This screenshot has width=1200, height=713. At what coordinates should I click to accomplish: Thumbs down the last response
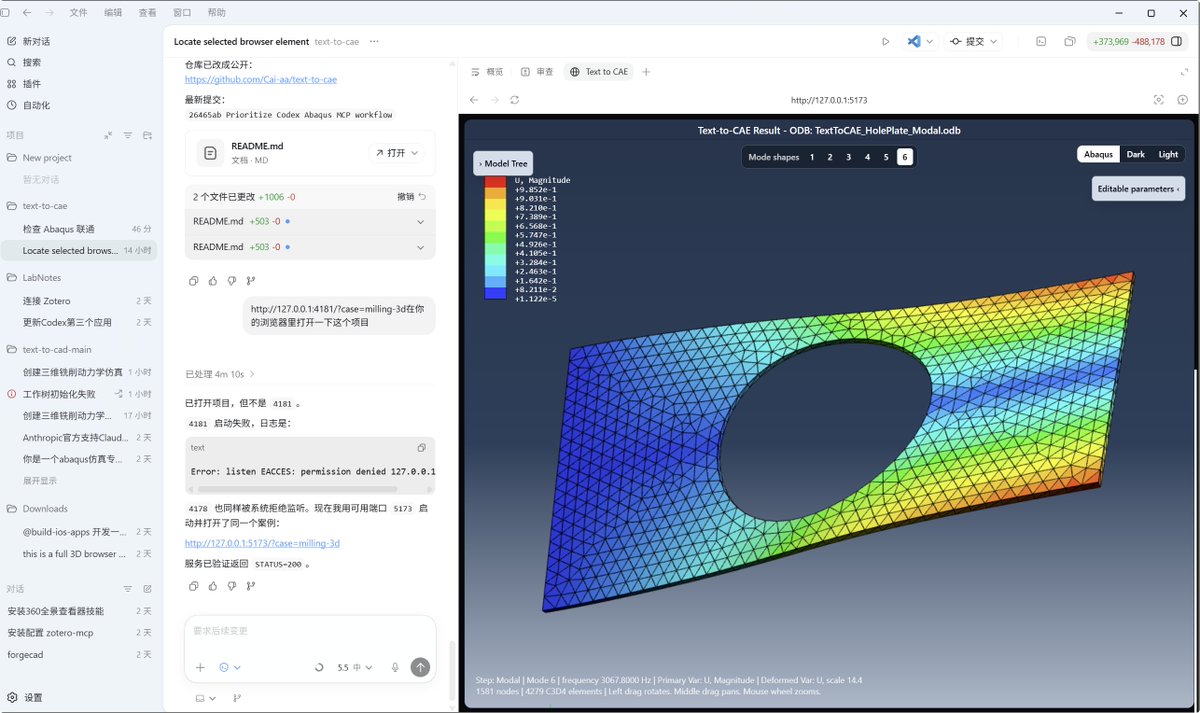[232, 586]
